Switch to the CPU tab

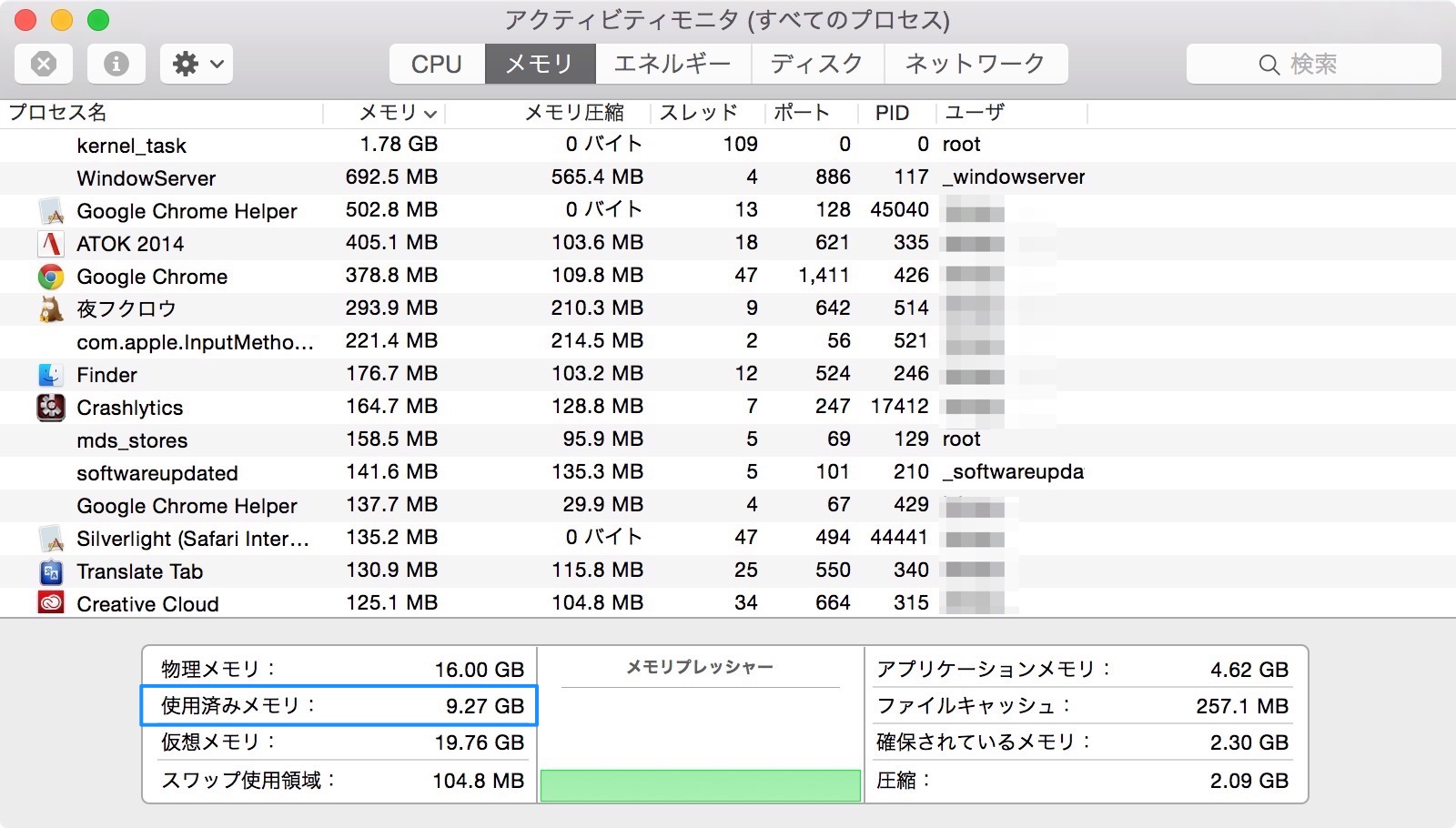click(437, 64)
